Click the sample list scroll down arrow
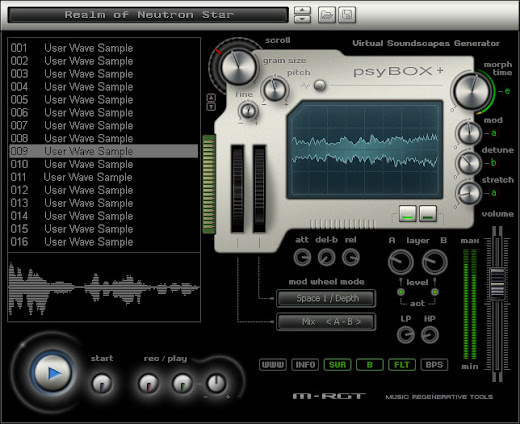 [x=211, y=107]
